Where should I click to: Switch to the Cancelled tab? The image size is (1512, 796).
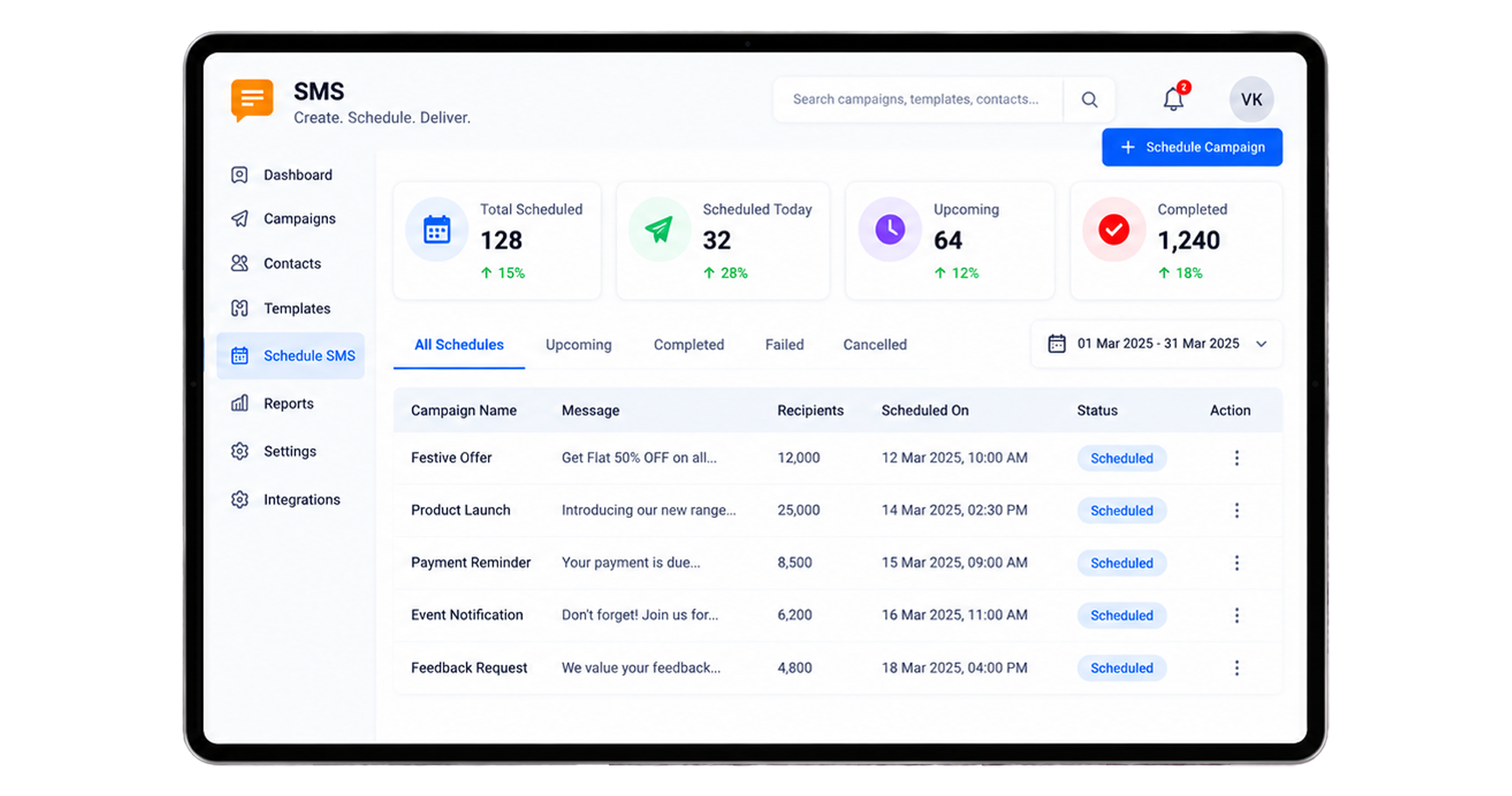pos(874,345)
